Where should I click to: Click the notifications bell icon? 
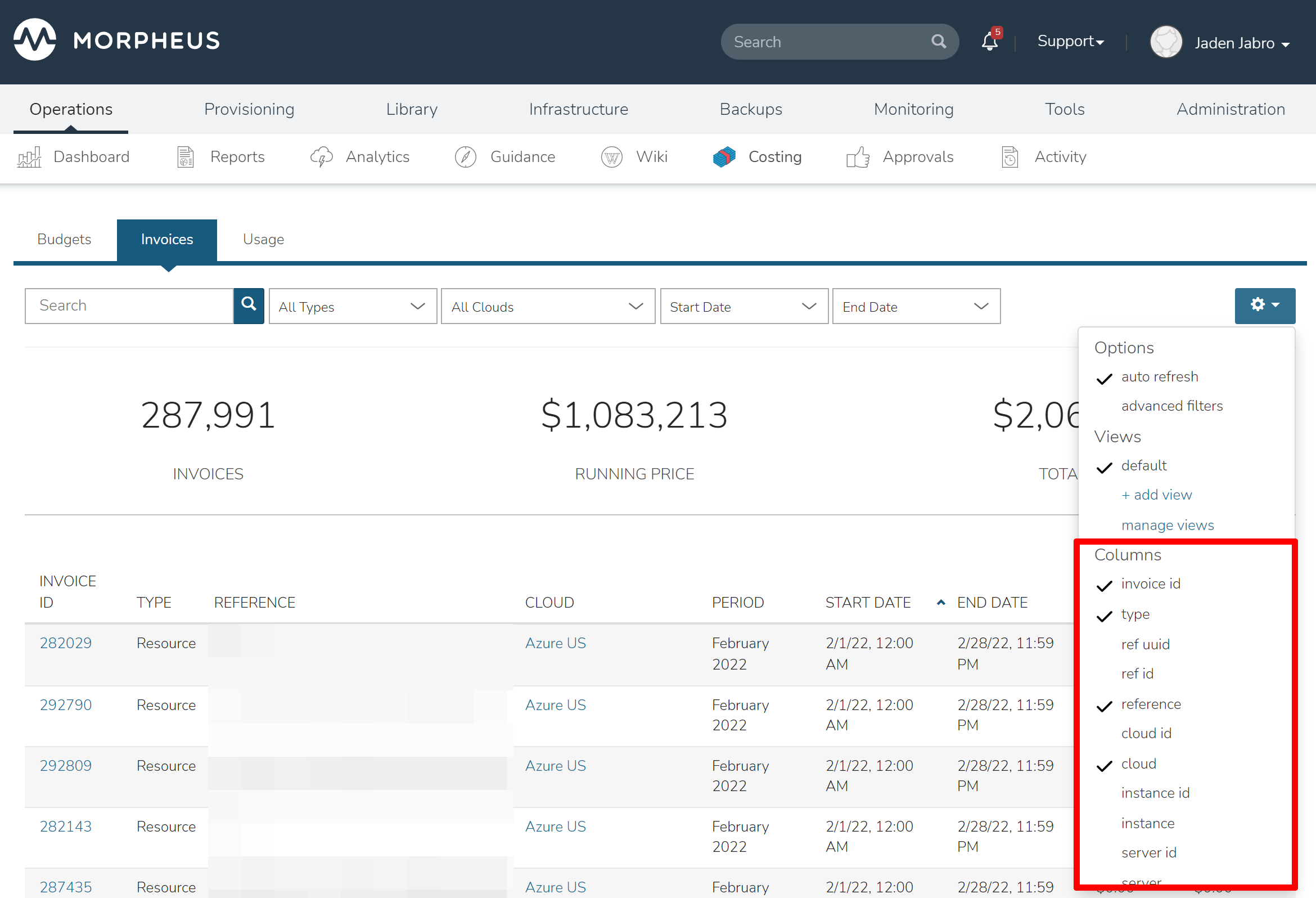[x=989, y=42]
